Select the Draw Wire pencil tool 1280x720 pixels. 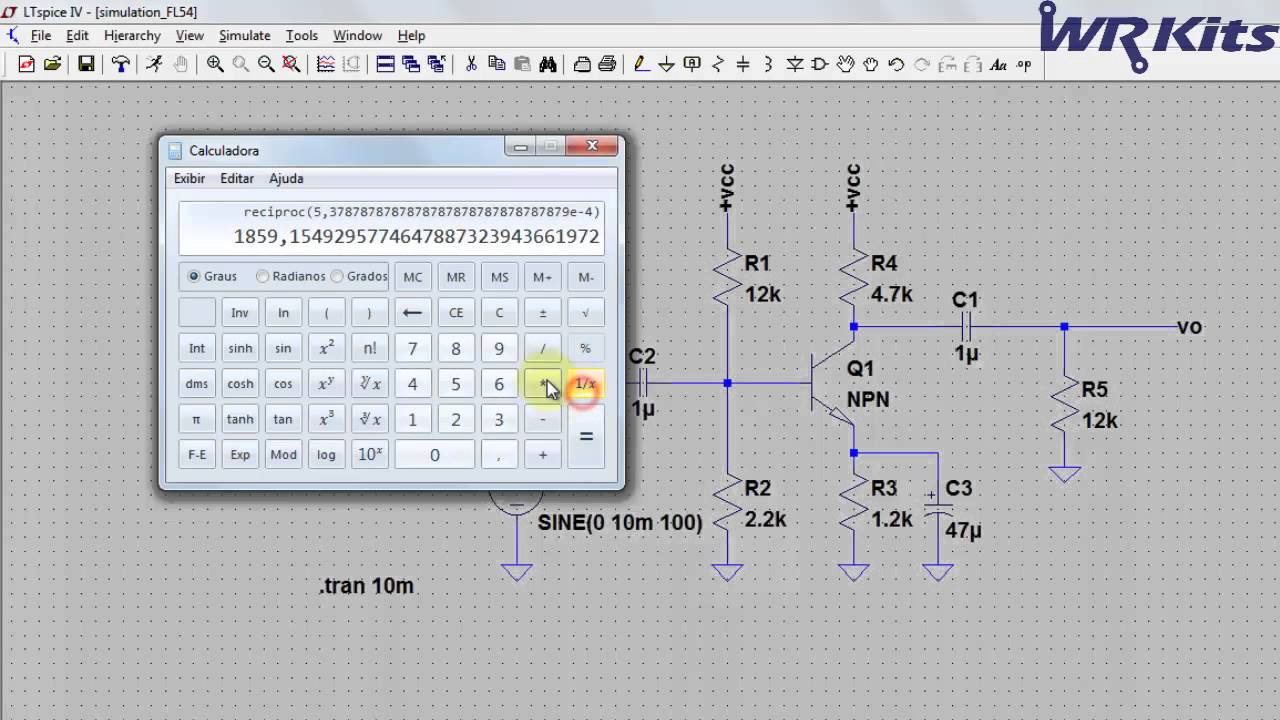[x=641, y=64]
